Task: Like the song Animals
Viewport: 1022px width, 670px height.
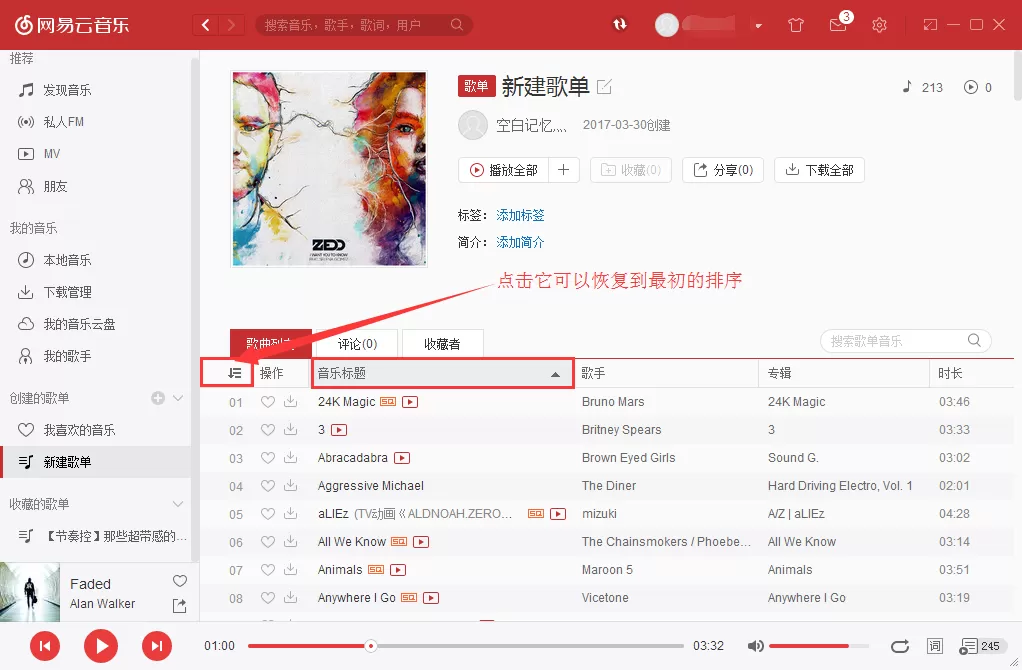Action: [267, 570]
